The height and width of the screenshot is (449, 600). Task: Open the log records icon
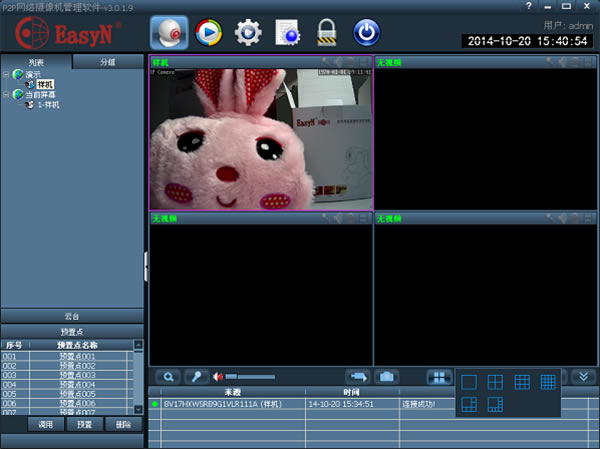[x=288, y=33]
